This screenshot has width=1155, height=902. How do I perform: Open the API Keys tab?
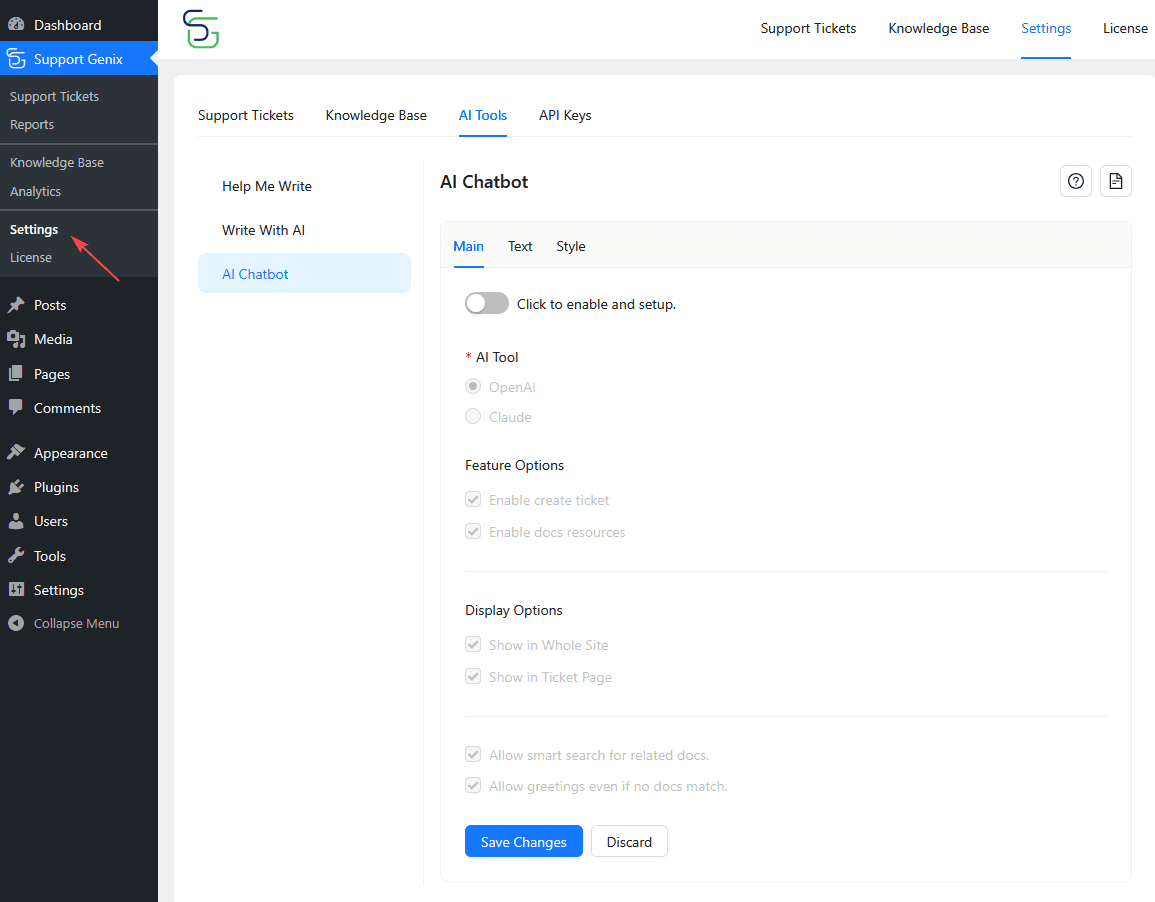pyautogui.click(x=565, y=115)
